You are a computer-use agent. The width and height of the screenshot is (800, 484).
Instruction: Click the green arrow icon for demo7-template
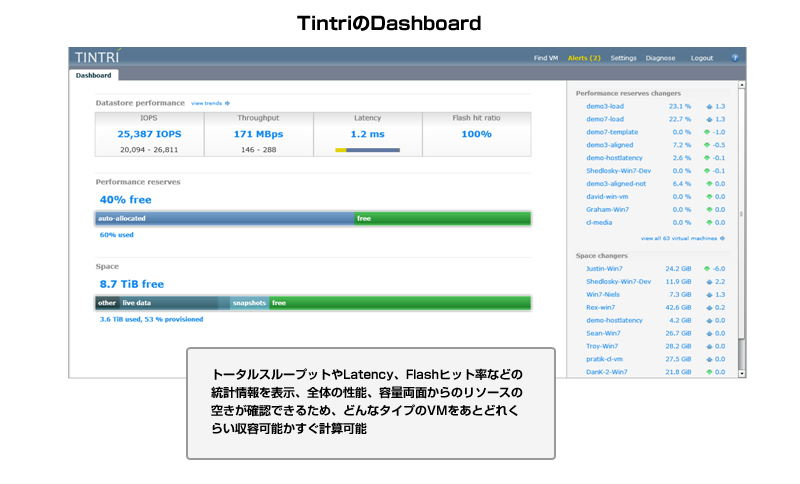click(709, 132)
